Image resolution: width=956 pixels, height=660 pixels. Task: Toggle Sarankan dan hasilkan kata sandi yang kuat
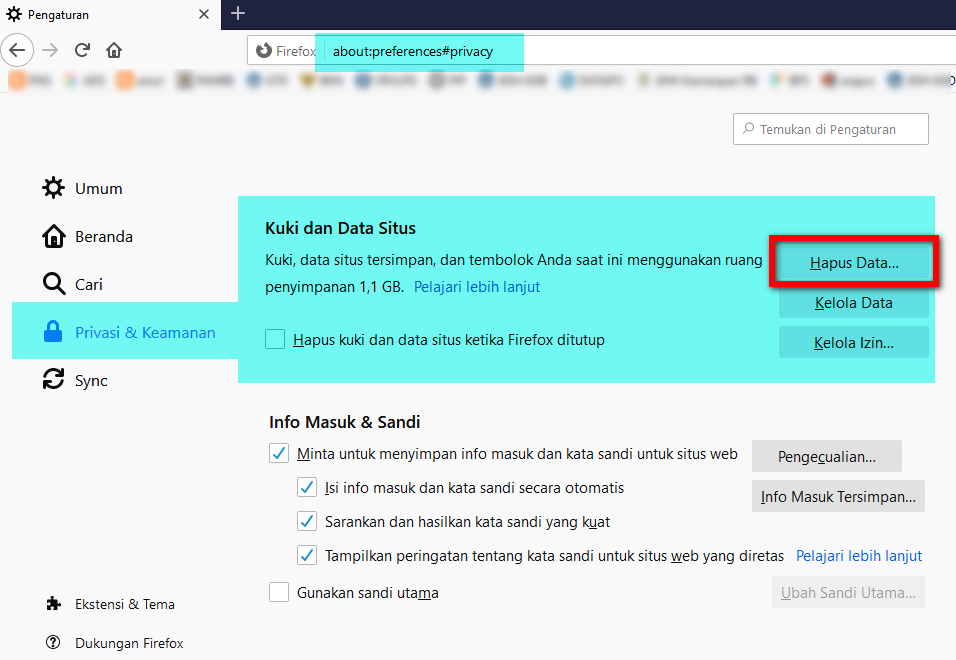pyautogui.click(x=307, y=522)
